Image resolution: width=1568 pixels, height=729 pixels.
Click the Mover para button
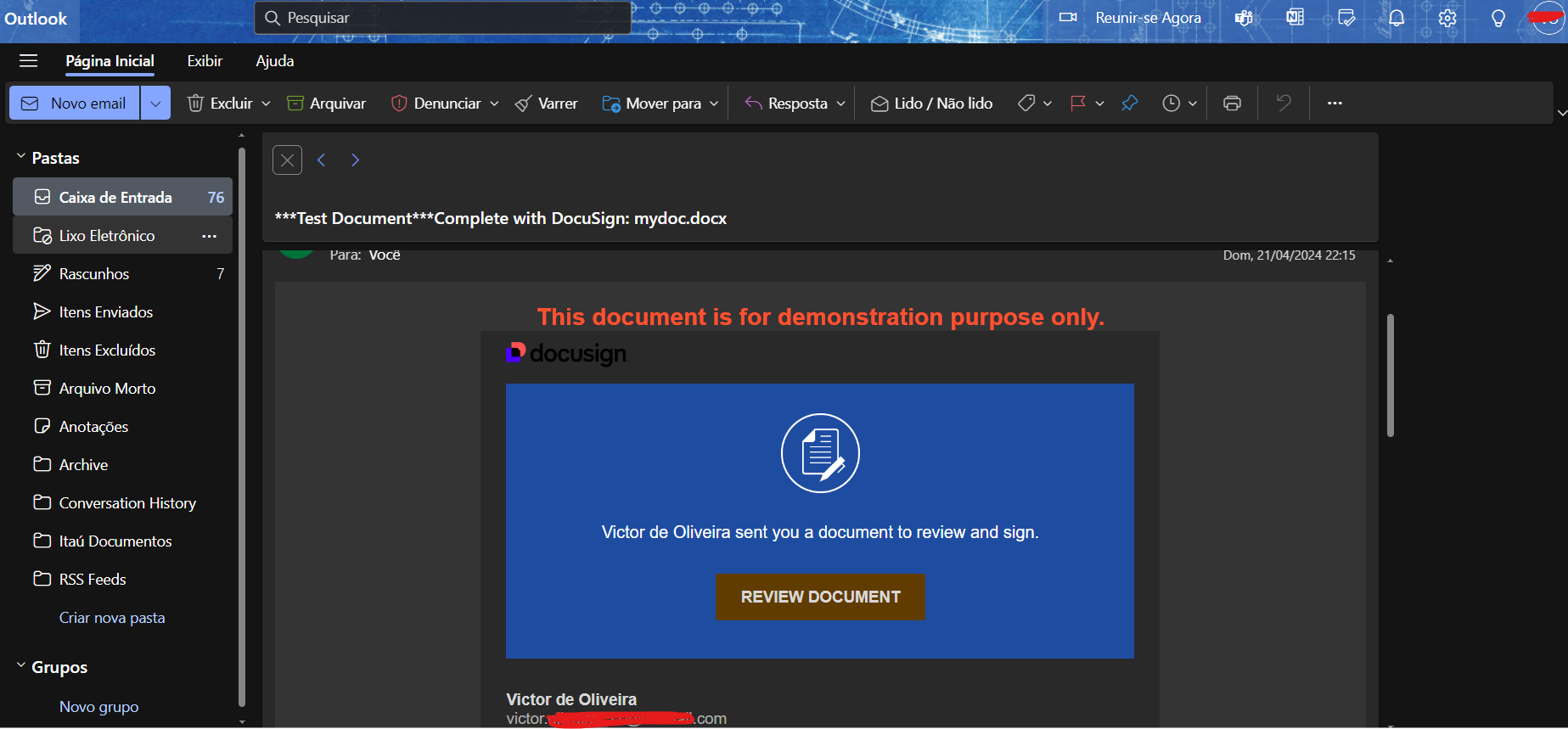pos(652,103)
